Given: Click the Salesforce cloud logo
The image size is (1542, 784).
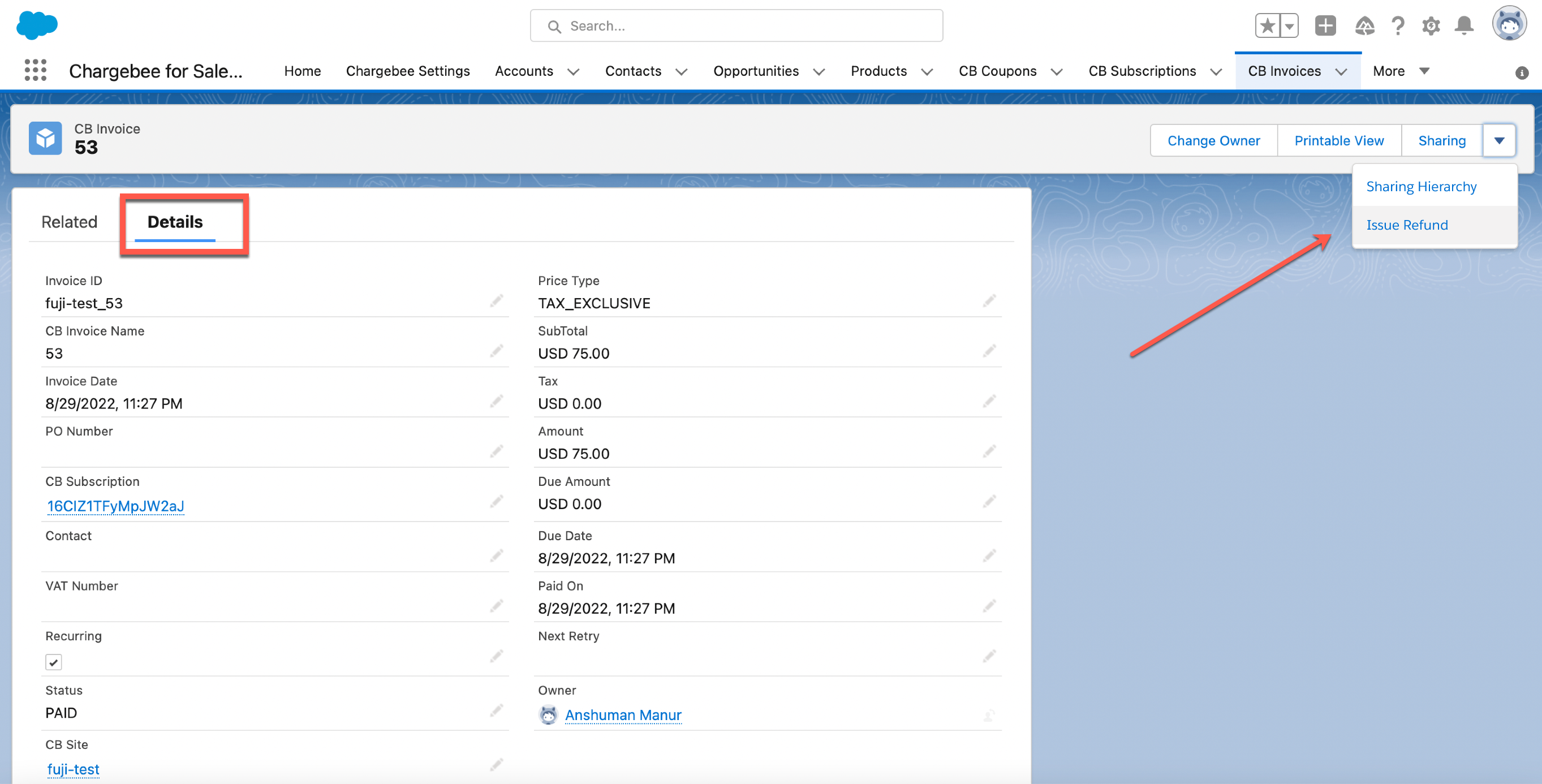Looking at the screenshot, I should point(37,25).
